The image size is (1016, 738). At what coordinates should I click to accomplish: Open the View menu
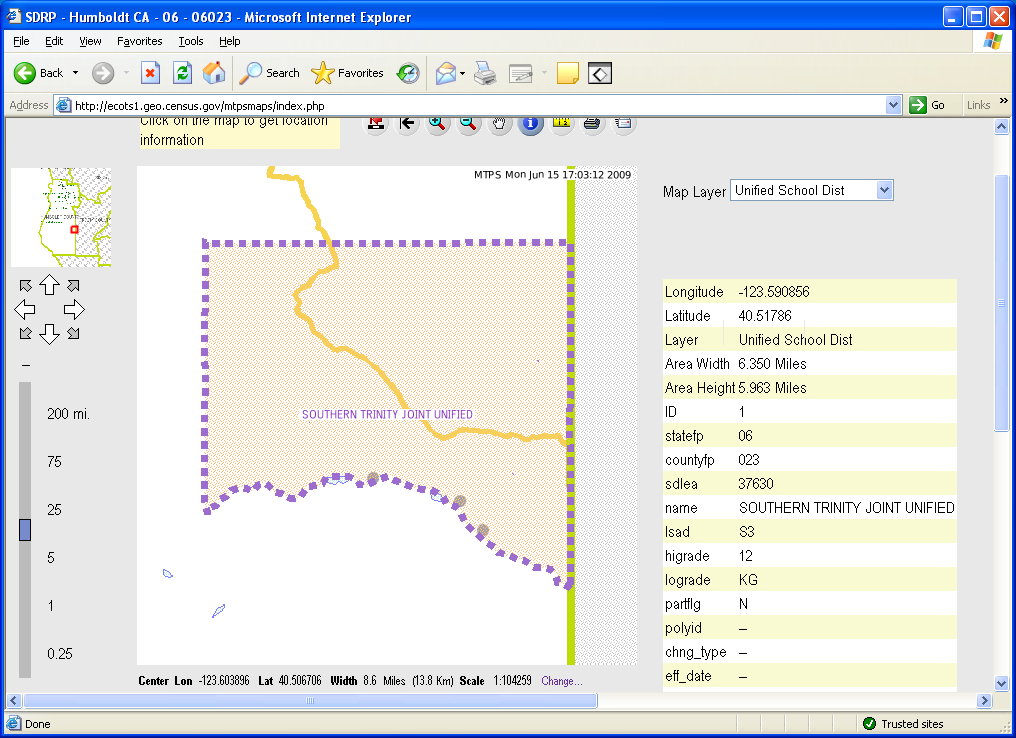tap(90, 41)
